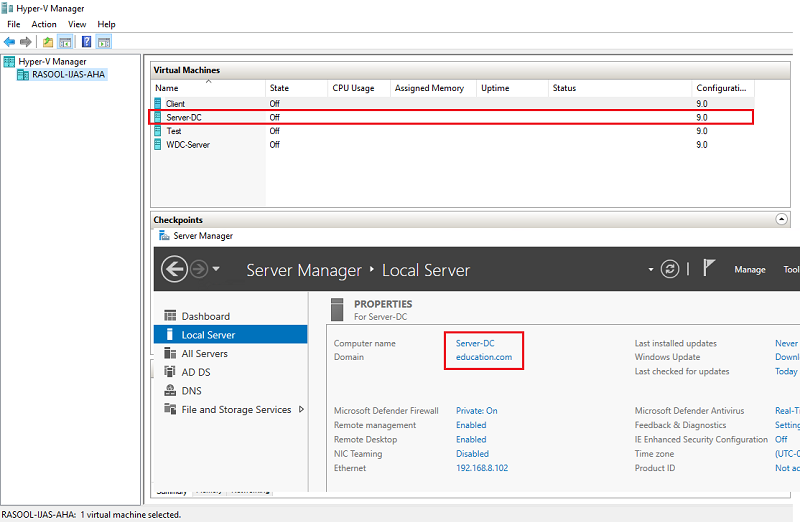Click the Server-DC virtual machine icon
Image resolution: width=800 pixels, height=522 pixels.
click(158, 117)
